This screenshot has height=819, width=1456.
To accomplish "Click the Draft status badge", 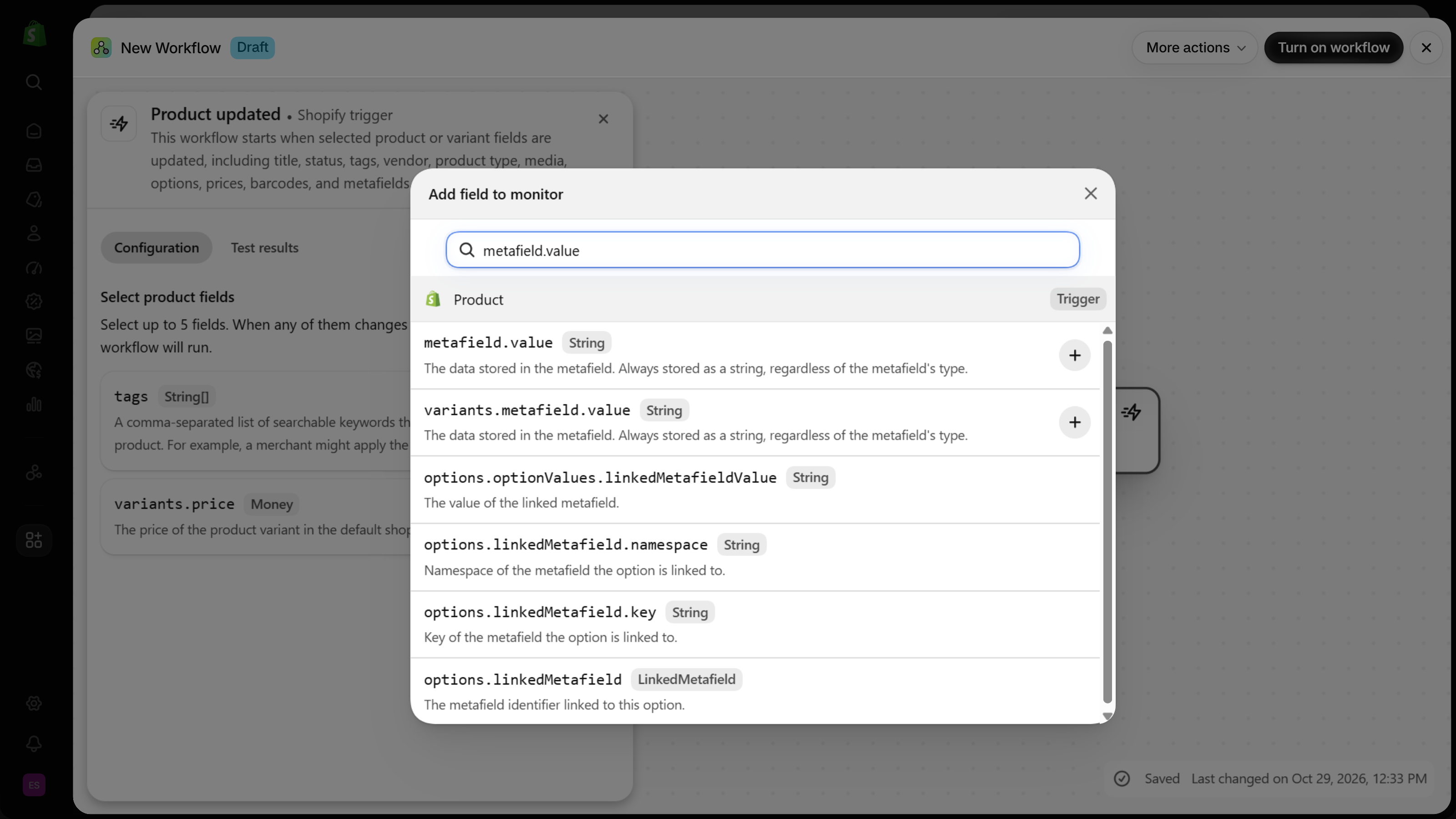I will pos(252,47).
